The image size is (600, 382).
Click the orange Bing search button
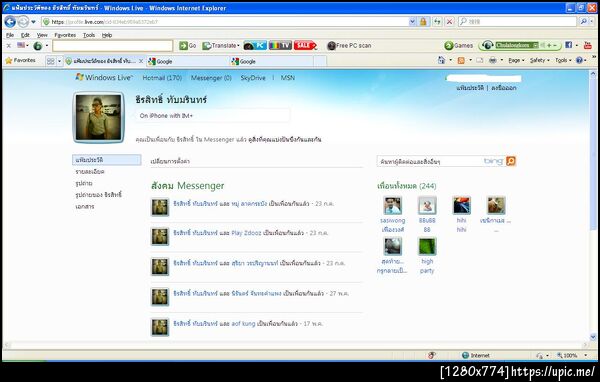pos(511,161)
